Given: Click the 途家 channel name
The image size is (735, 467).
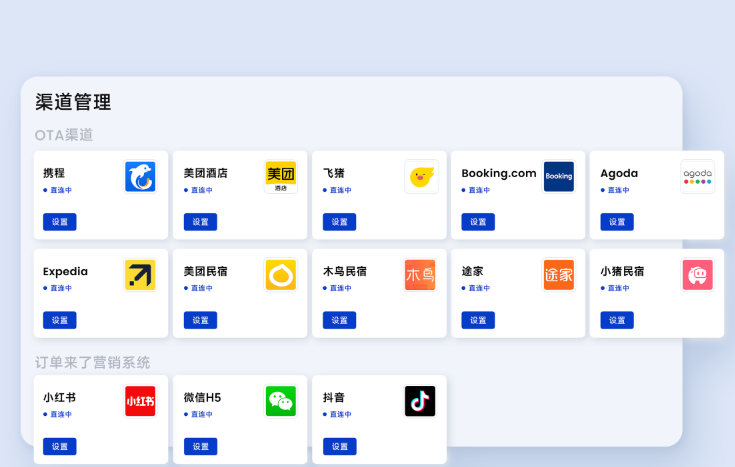Looking at the screenshot, I should click(472, 271).
